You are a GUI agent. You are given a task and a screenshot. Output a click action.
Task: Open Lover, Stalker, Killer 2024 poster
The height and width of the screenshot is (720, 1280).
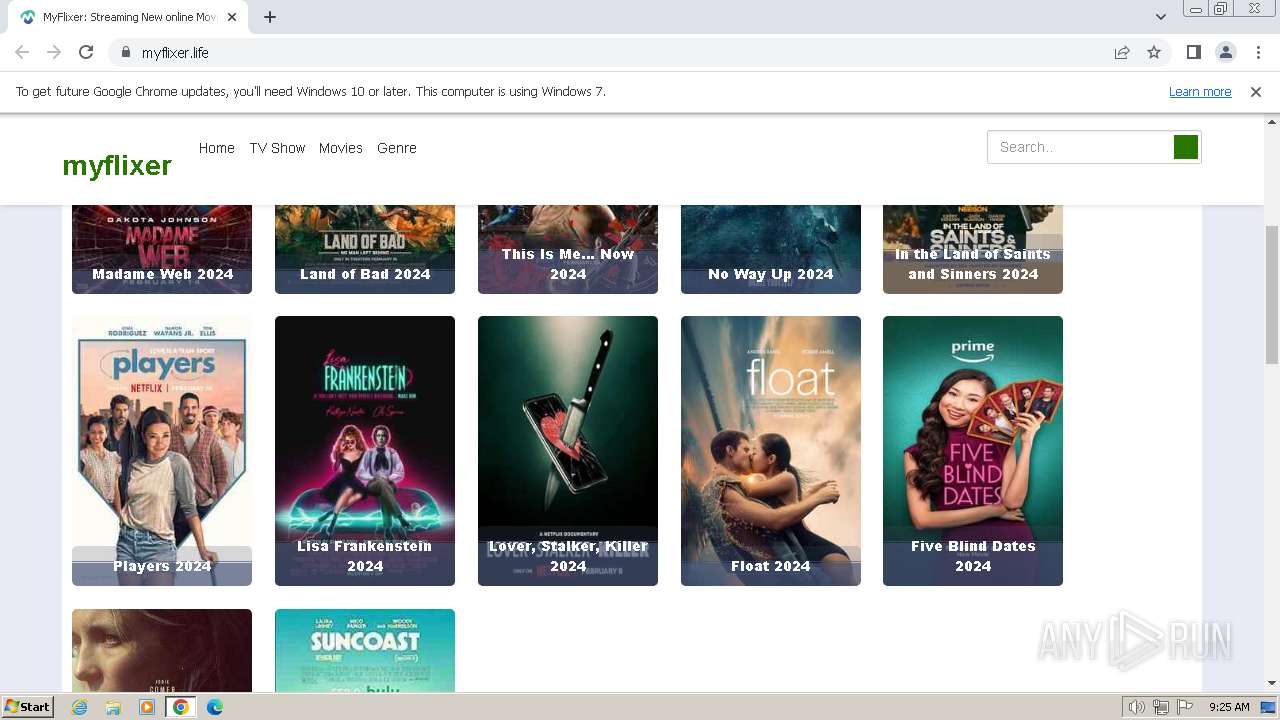tap(568, 451)
